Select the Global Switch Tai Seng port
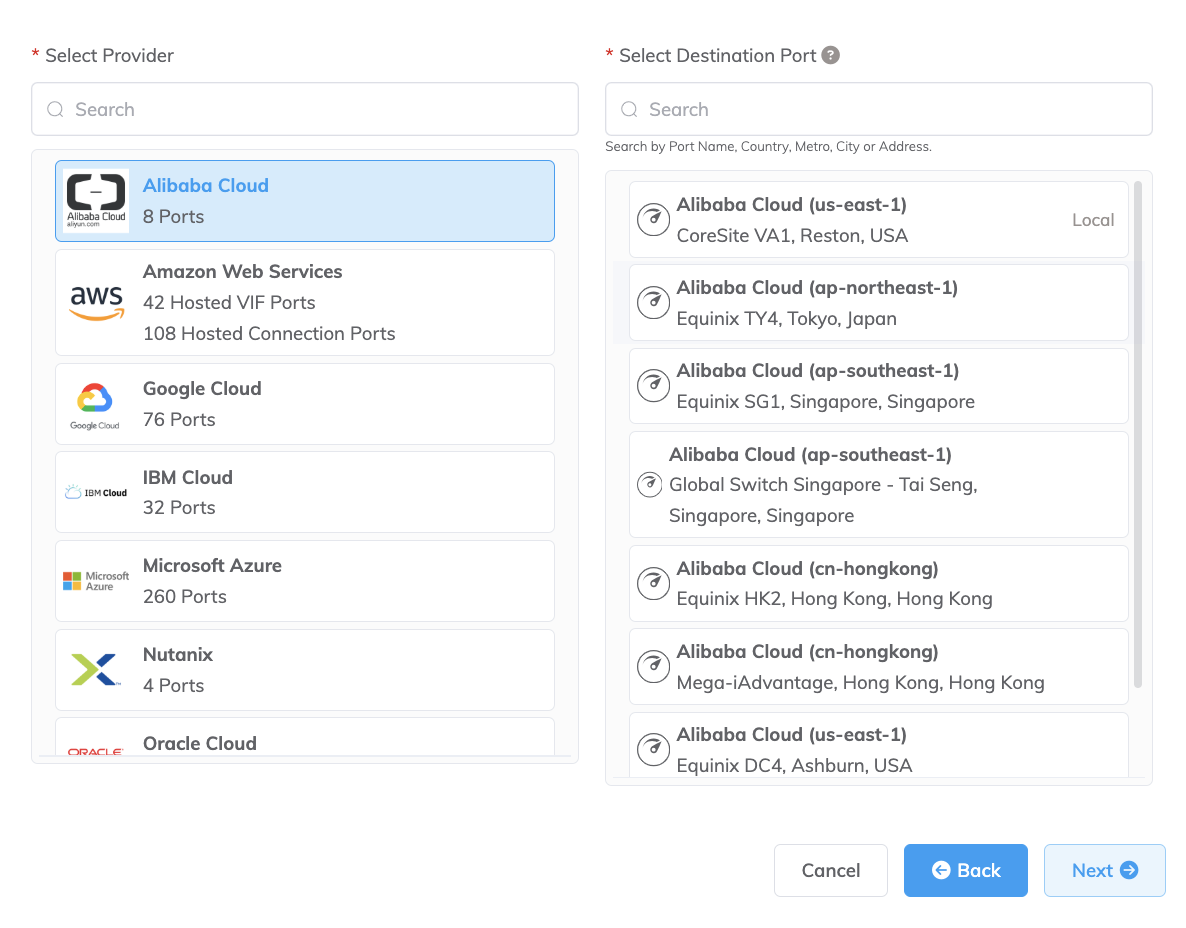This screenshot has width=1186, height=928. coord(878,486)
